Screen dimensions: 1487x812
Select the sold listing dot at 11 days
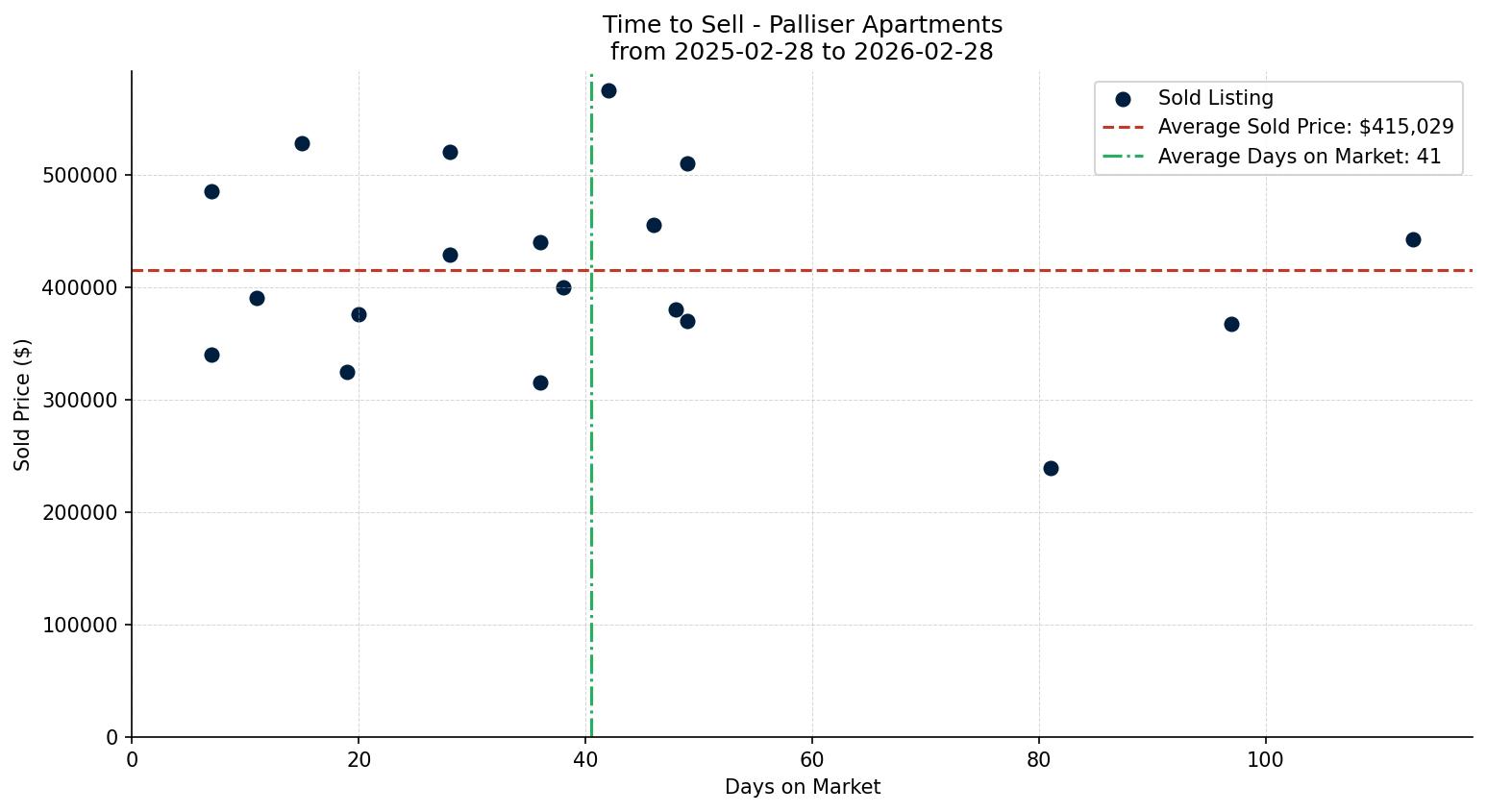tap(257, 298)
